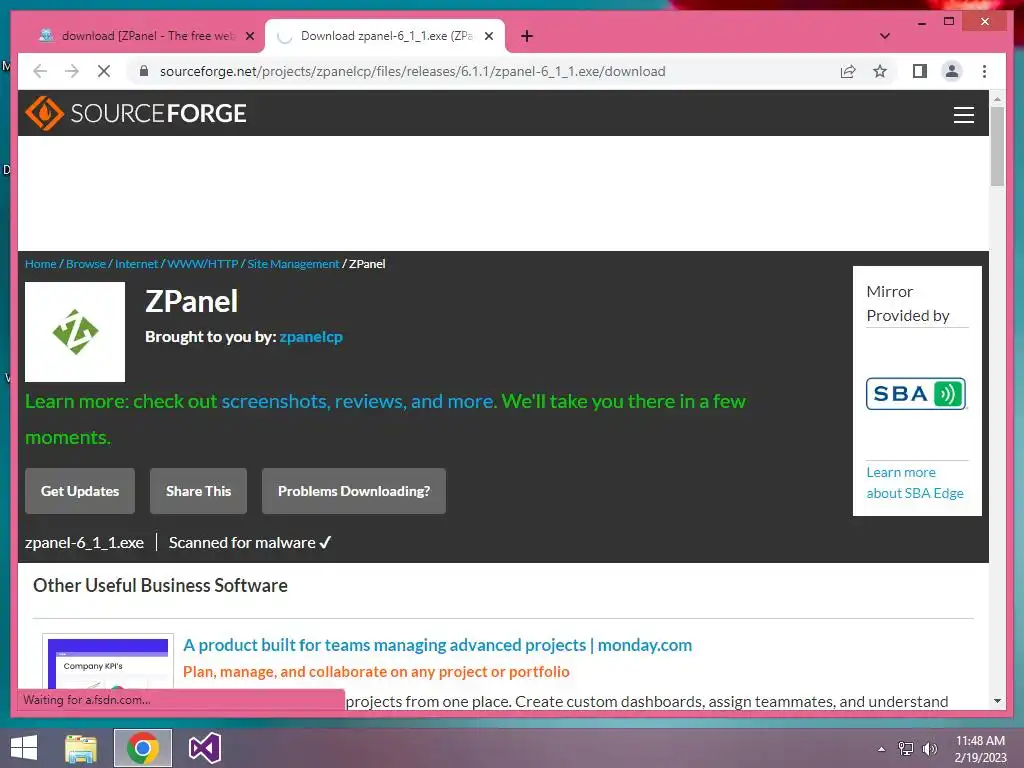Click monday.com ad thumbnail image
Screen dimensions: 1024x768
pos(108,663)
